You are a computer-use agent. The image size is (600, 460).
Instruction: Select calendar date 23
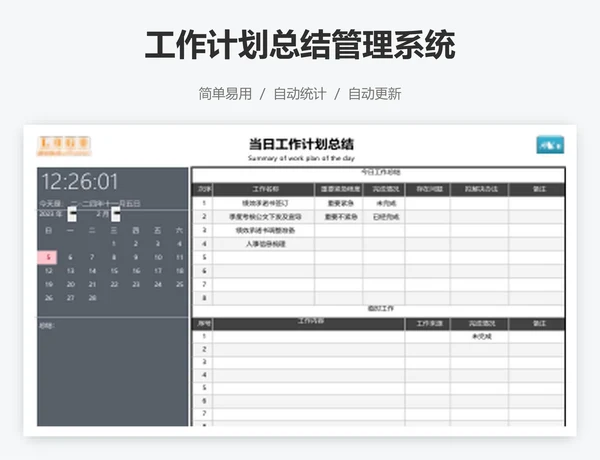pyautogui.click(x=136, y=284)
